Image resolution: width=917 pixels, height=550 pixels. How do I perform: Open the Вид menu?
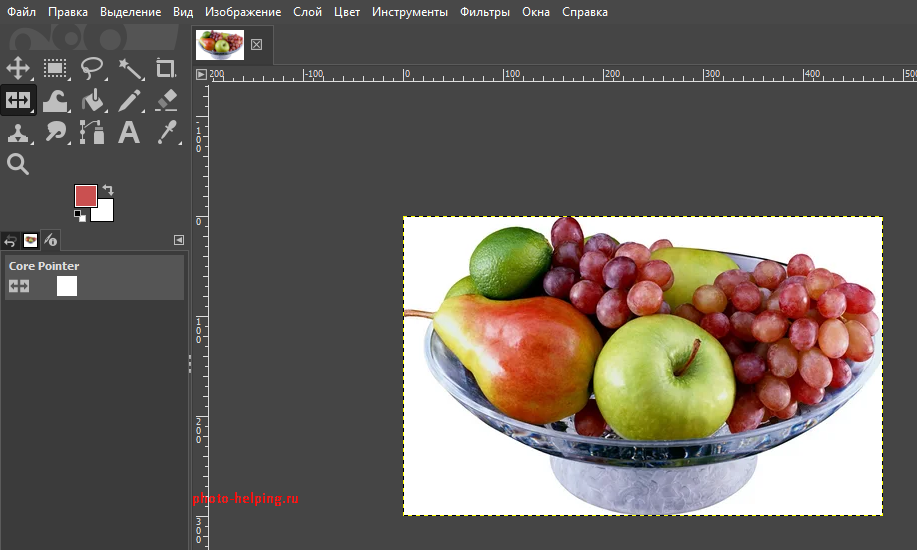(x=183, y=12)
